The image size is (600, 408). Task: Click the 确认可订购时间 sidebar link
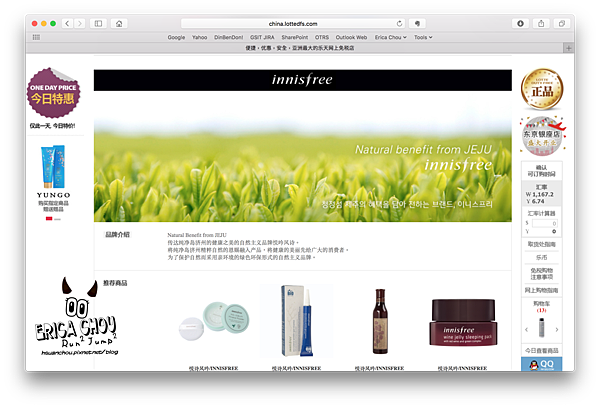(x=541, y=171)
